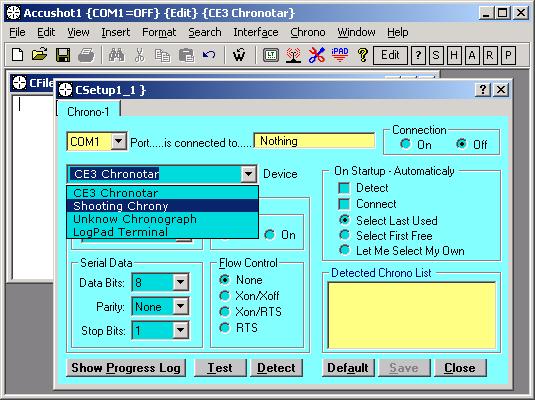Set Flow Control to None

[225, 280]
